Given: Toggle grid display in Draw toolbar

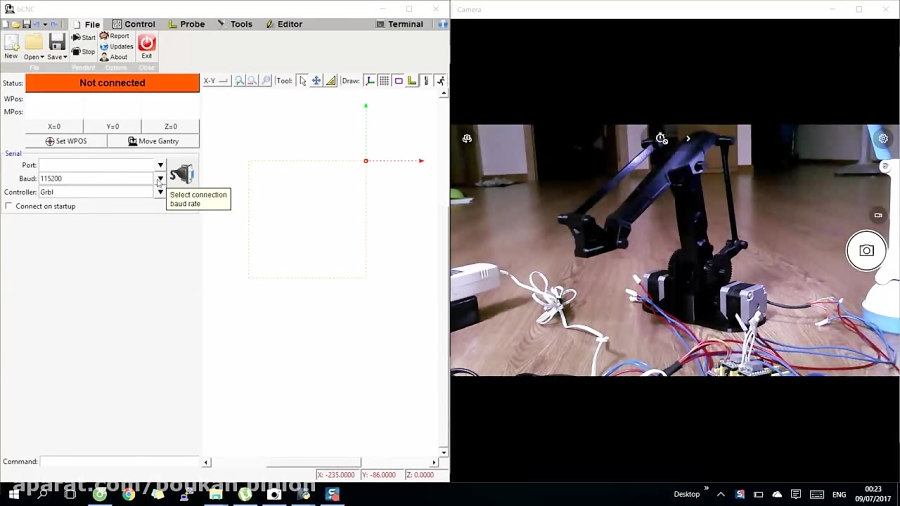Looking at the screenshot, I should (x=384, y=81).
